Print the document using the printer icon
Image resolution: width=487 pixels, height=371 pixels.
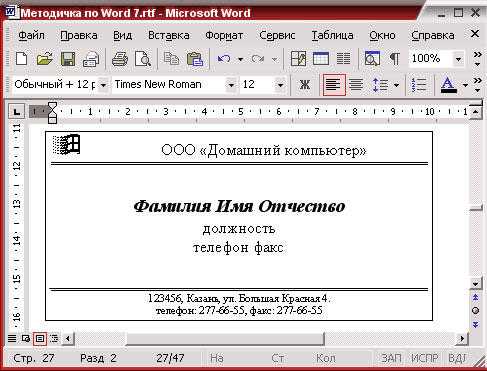coord(120,59)
